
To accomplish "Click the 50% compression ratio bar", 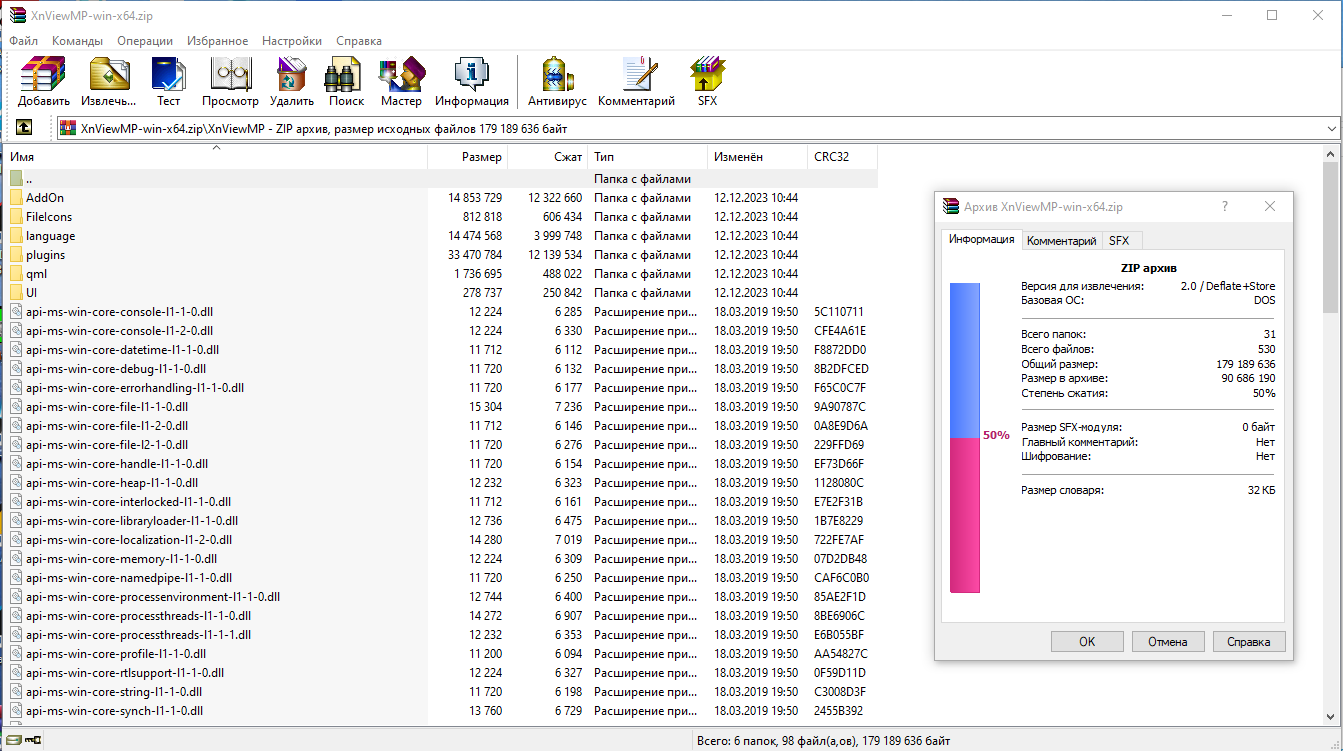I will [x=964, y=437].
